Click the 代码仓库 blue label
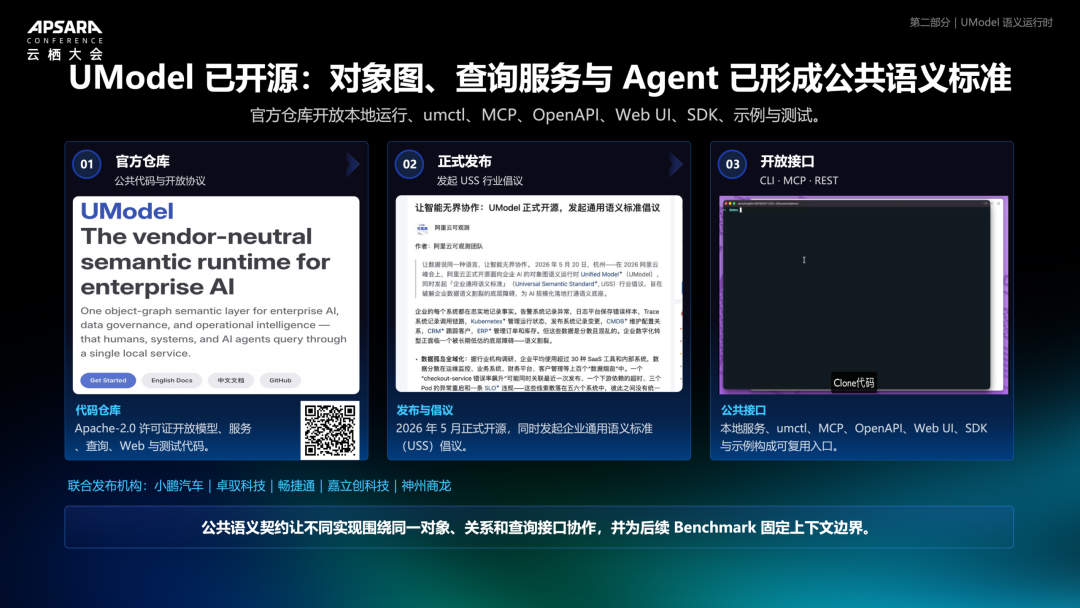The height and width of the screenshot is (608, 1080). point(98,410)
